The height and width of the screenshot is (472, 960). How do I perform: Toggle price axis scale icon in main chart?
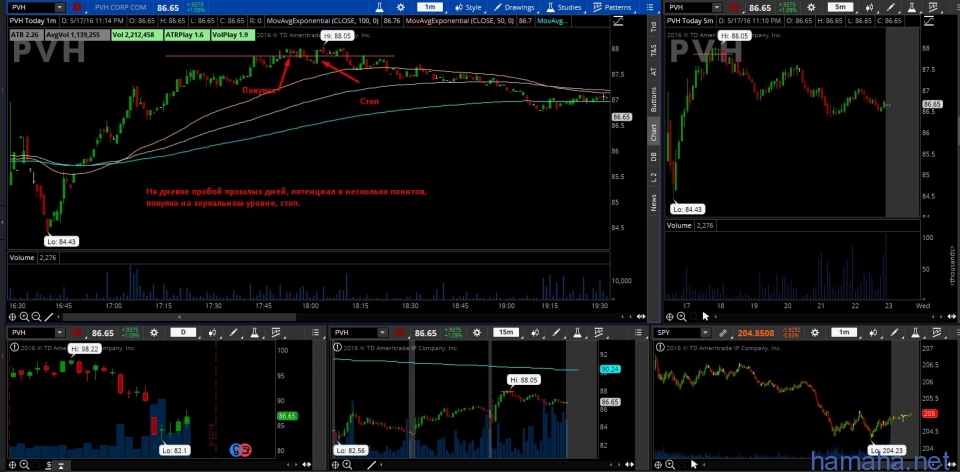[618, 21]
